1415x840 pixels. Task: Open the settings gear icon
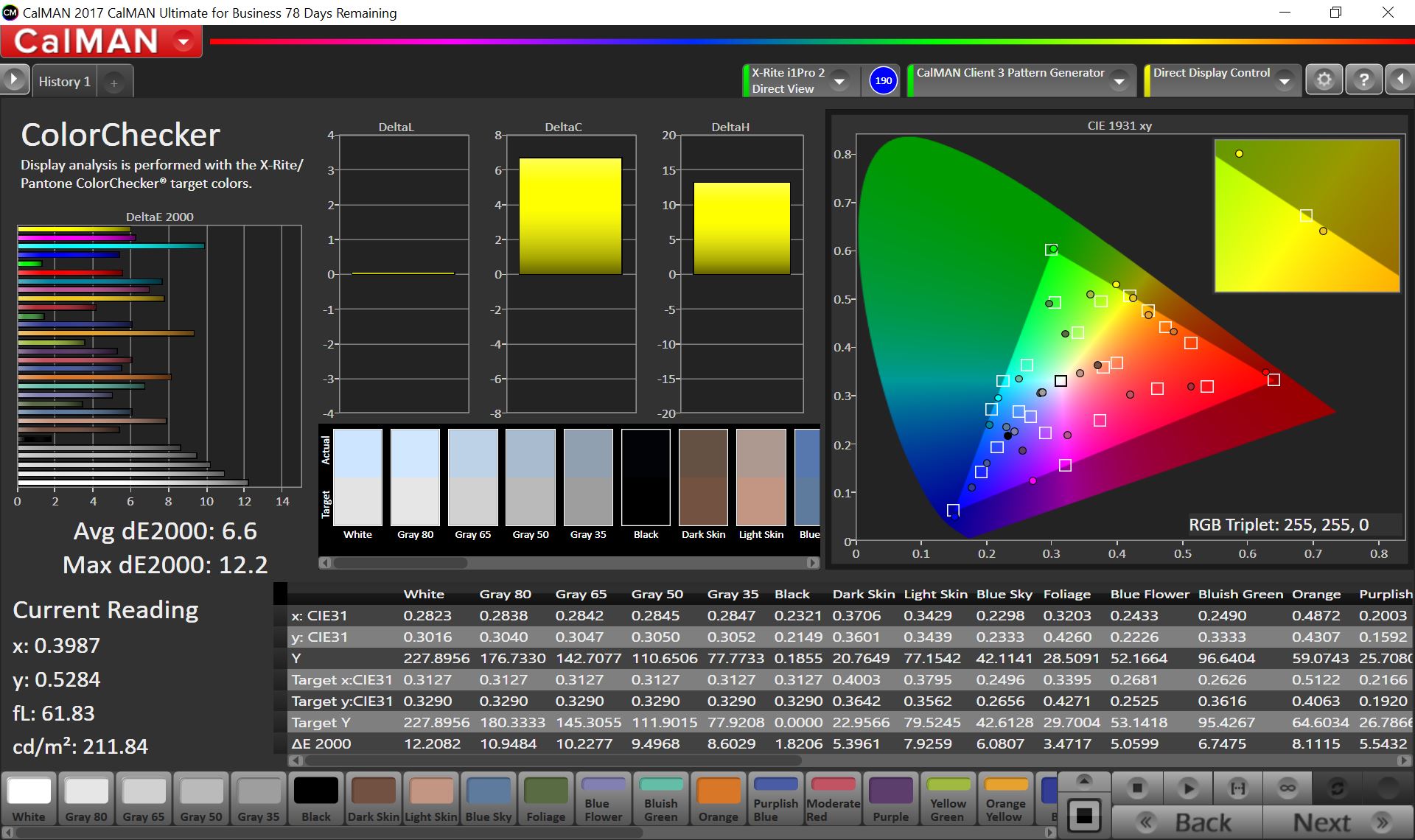1324,80
